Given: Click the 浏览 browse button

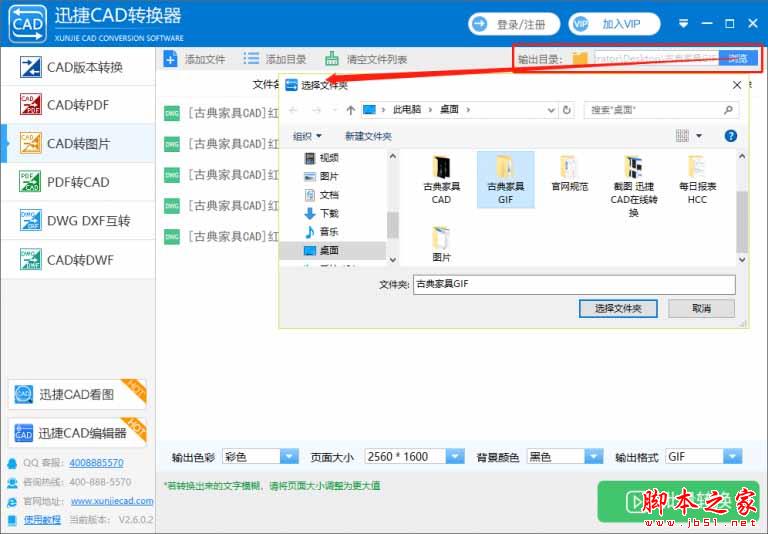Looking at the screenshot, I should 738,59.
